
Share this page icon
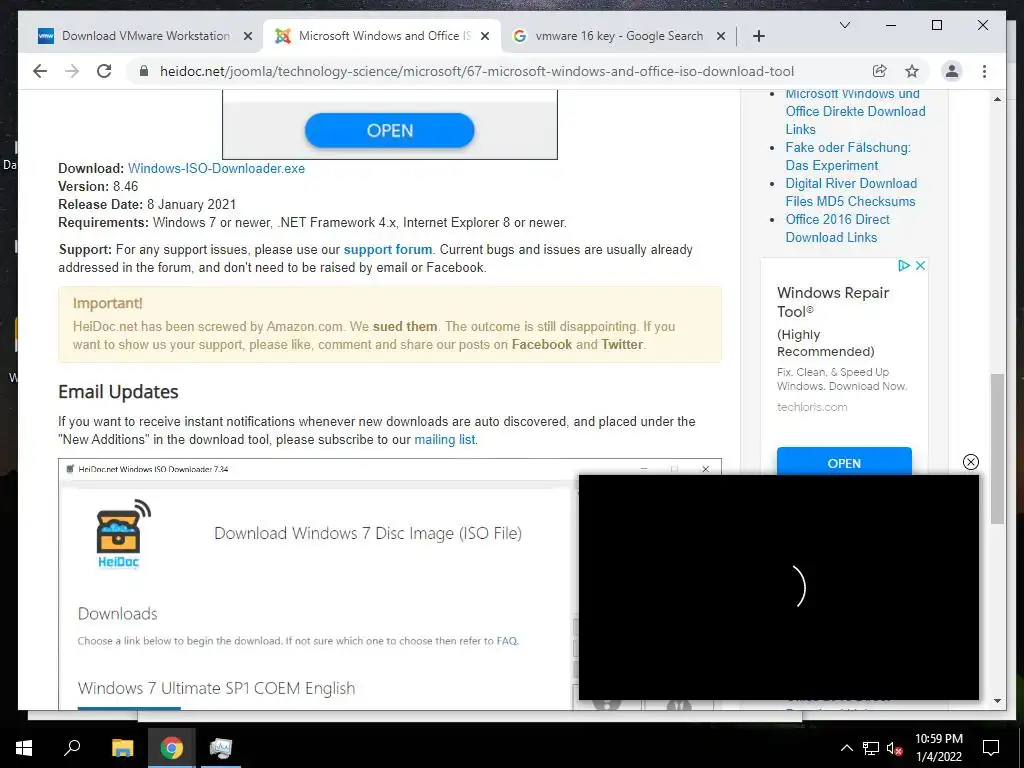[x=880, y=71]
